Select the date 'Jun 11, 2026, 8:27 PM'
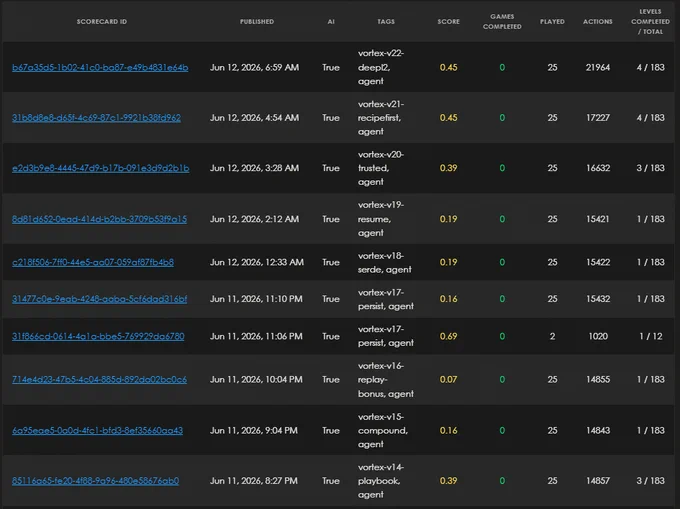Image resolution: width=680 pixels, height=509 pixels. click(254, 480)
